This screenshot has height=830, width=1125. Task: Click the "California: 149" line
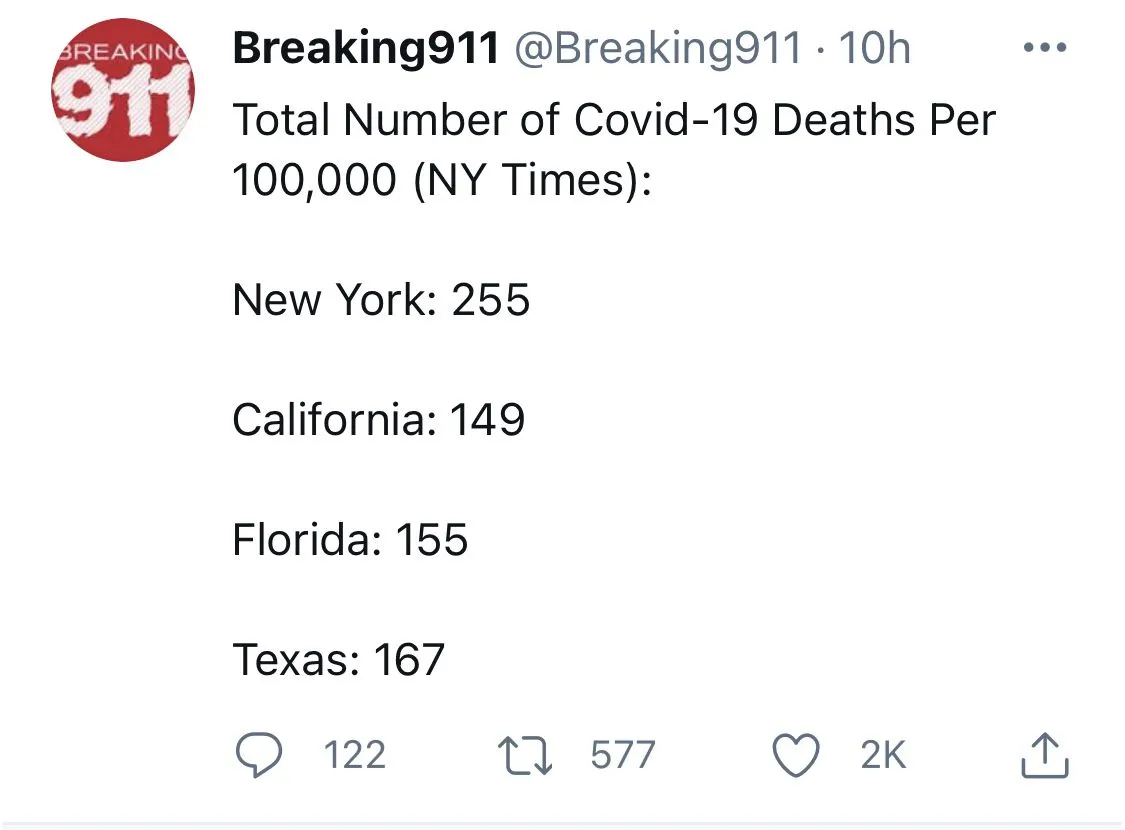pos(378,420)
